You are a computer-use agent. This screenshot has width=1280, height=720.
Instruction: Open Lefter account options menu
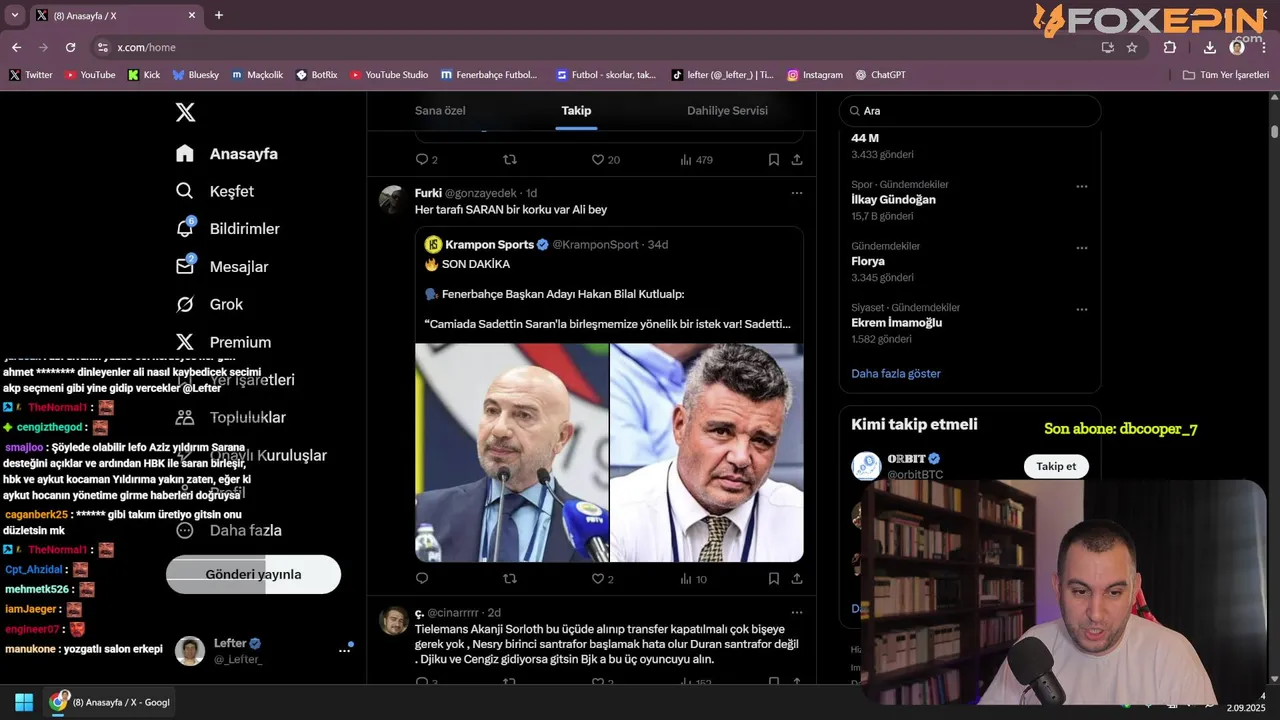[x=344, y=650]
